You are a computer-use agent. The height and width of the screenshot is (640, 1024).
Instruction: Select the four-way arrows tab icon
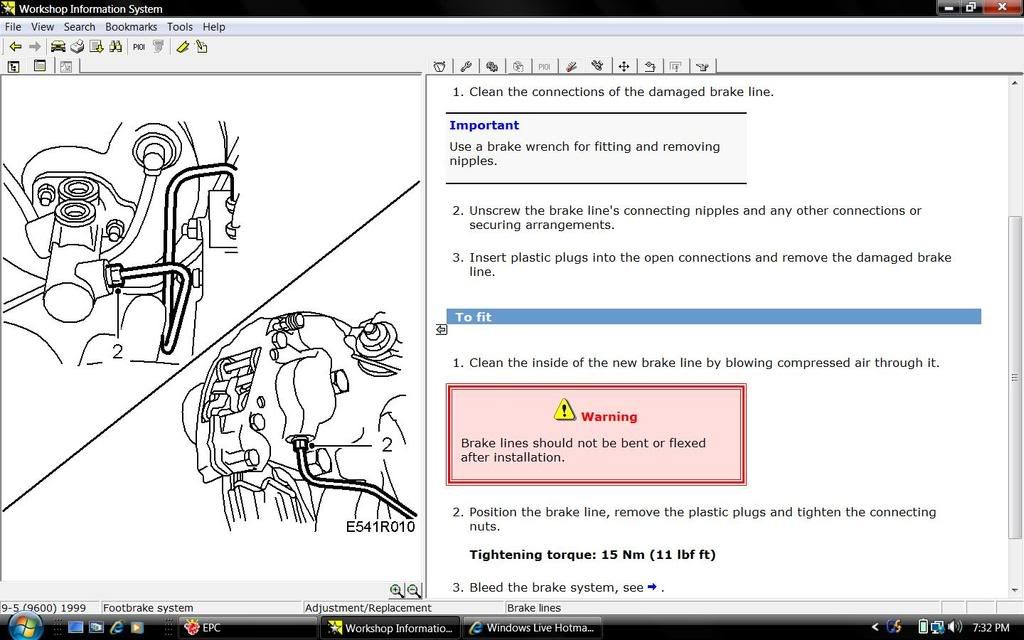623,67
